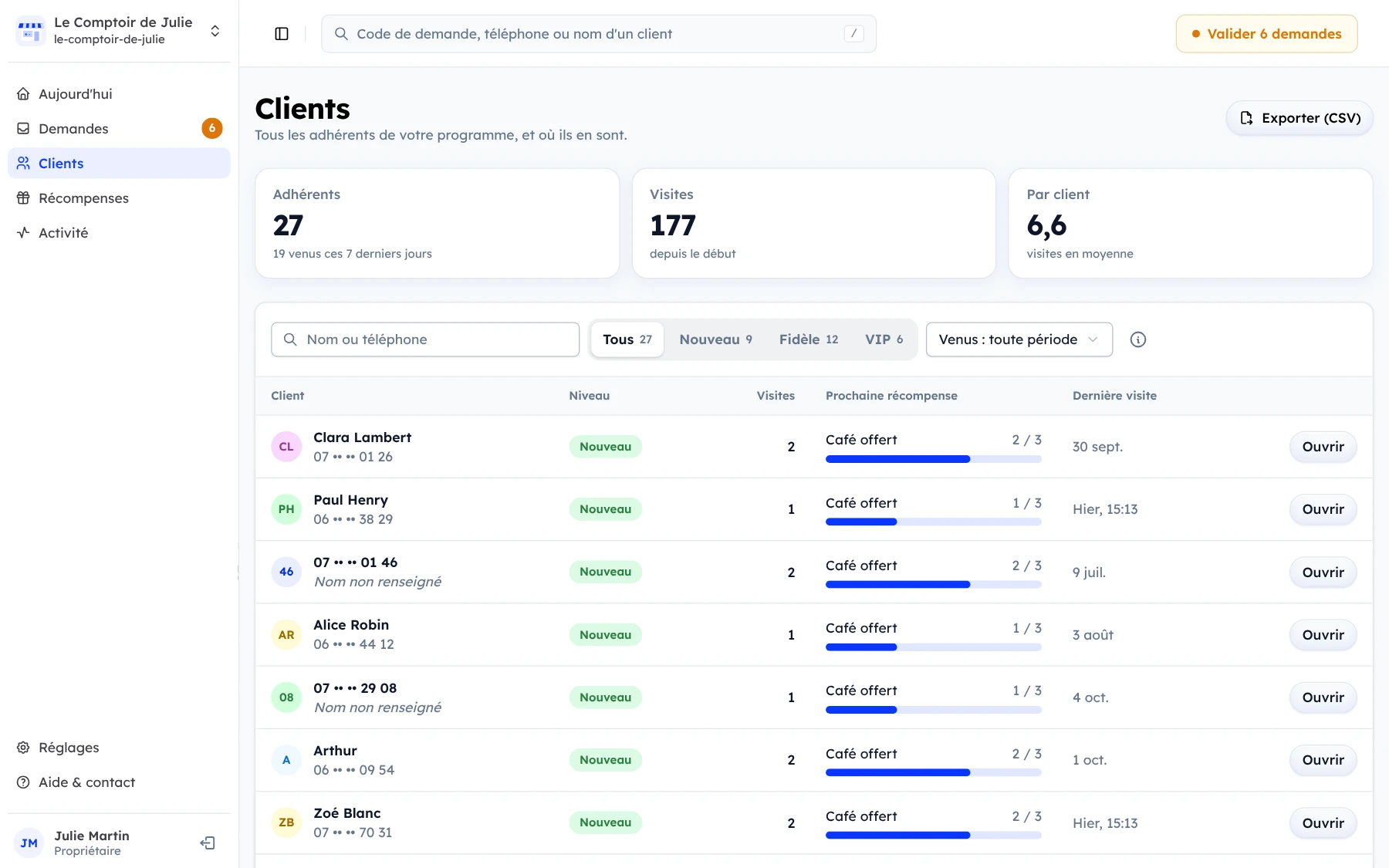The width and height of the screenshot is (1389, 868).
Task: Open Paul Henry's record with Ouvrir
Action: pyautogui.click(x=1323, y=509)
